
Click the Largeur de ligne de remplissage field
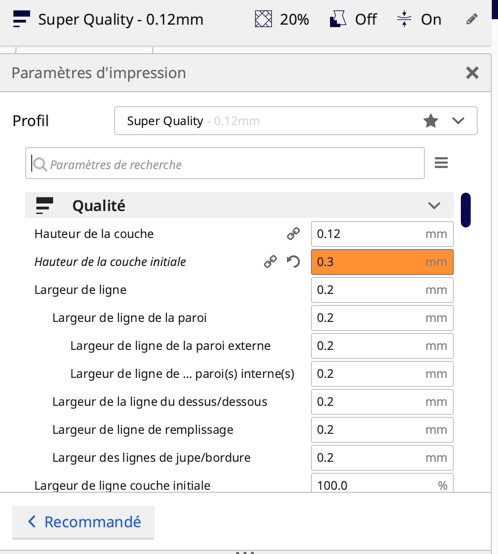pyautogui.click(x=382, y=430)
